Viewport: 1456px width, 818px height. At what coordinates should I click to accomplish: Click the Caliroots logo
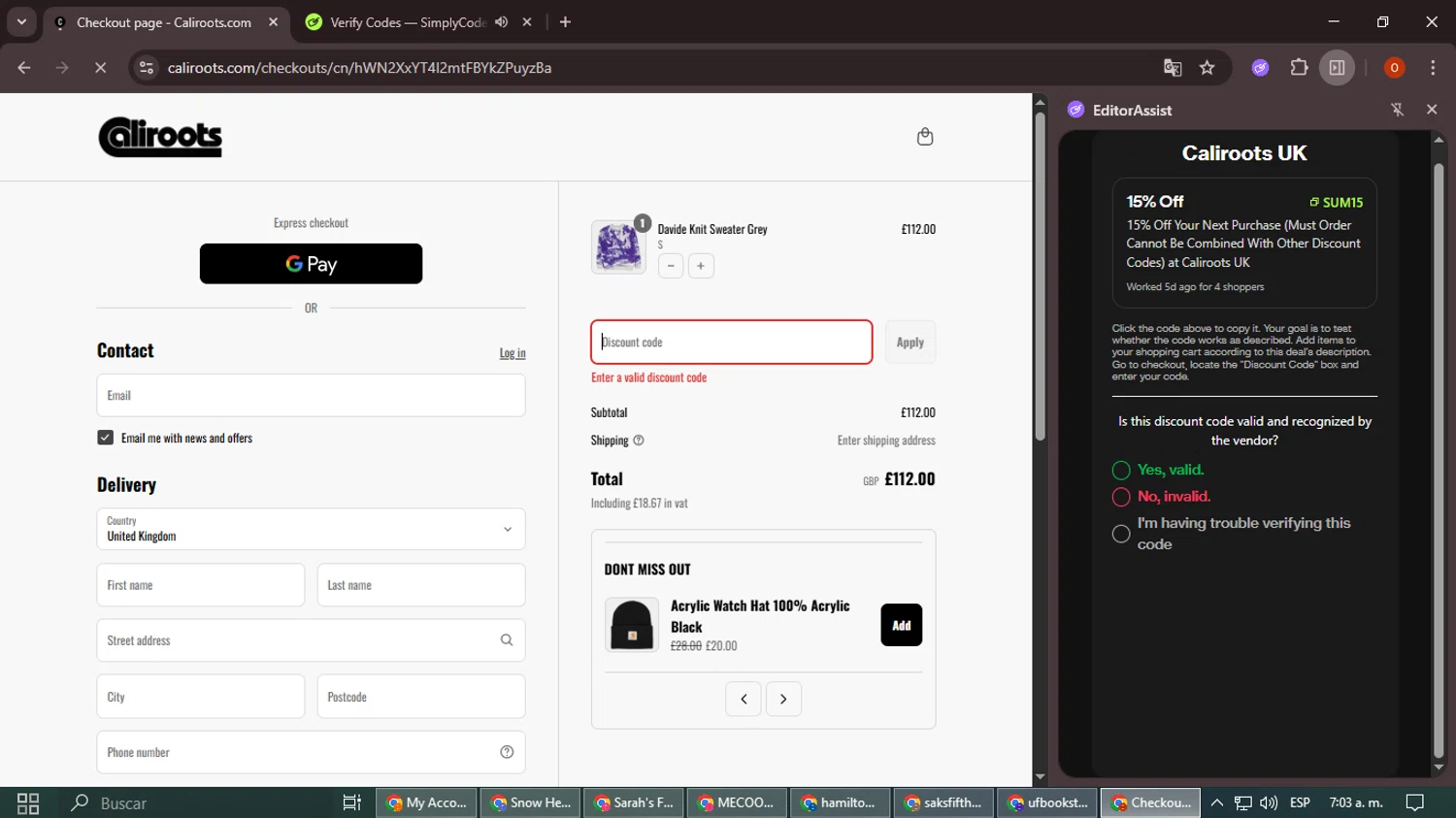[x=160, y=137]
